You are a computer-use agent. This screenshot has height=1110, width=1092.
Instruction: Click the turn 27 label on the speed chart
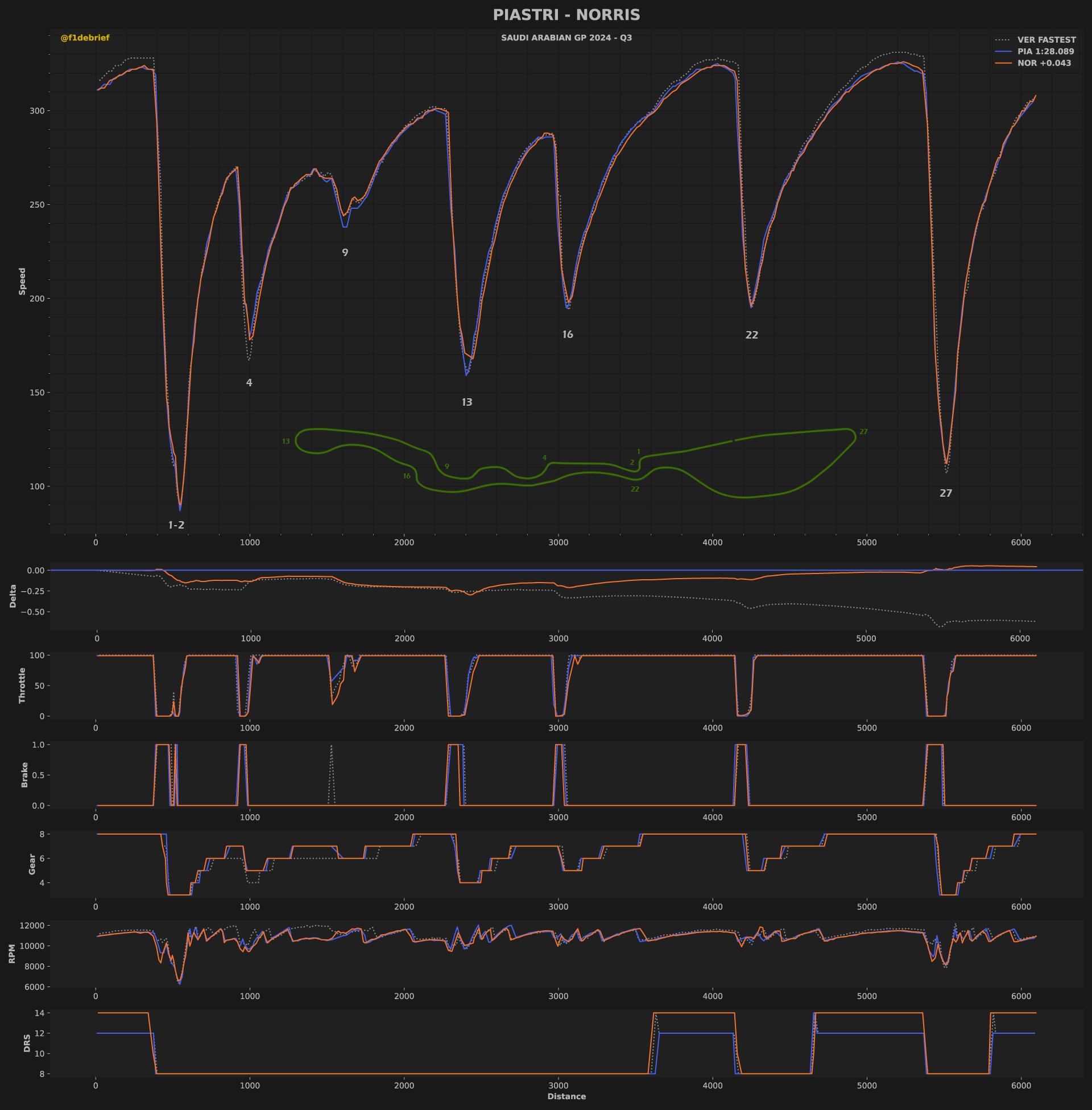coord(945,493)
